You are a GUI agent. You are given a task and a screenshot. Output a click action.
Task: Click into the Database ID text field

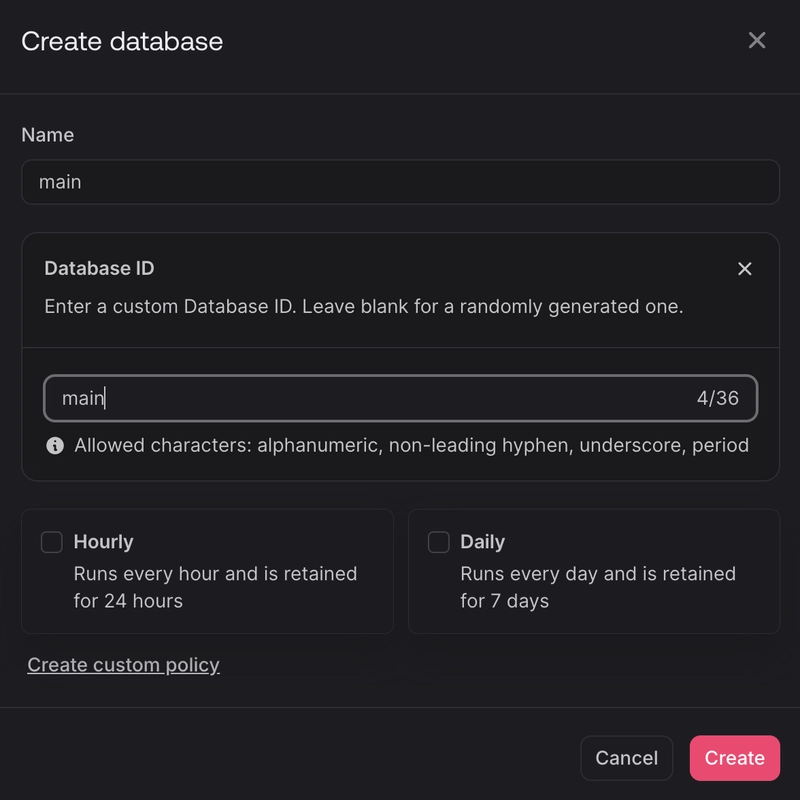pos(370,398)
